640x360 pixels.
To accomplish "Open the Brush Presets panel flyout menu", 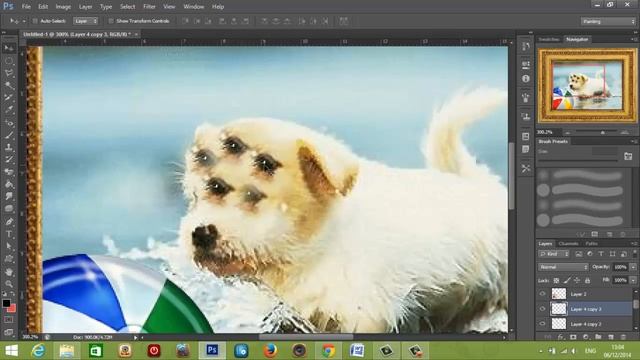I will tap(633, 141).
